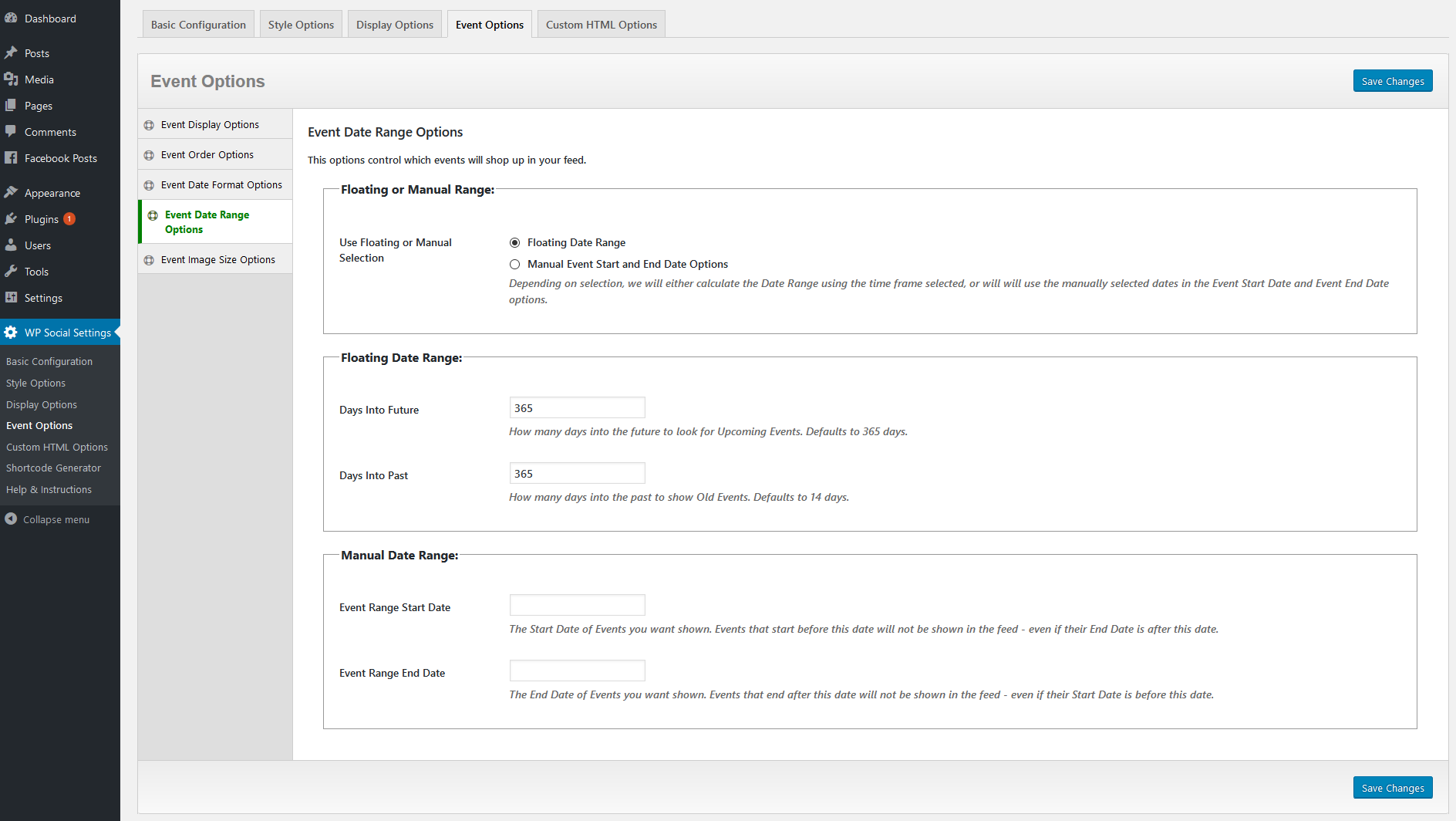The height and width of the screenshot is (821, 1456).
Task: Click the top Save Changes button
Action: (x=1392, y=81)
